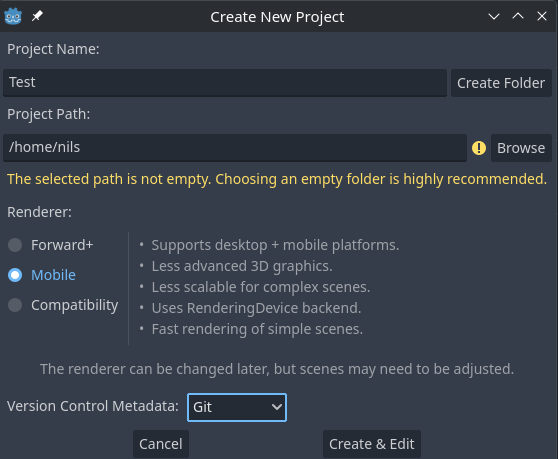Open the Version Control Metadata dropdown
Image resolution: width=558 pixels, height=459 pixels.
[x=237, y=407]
